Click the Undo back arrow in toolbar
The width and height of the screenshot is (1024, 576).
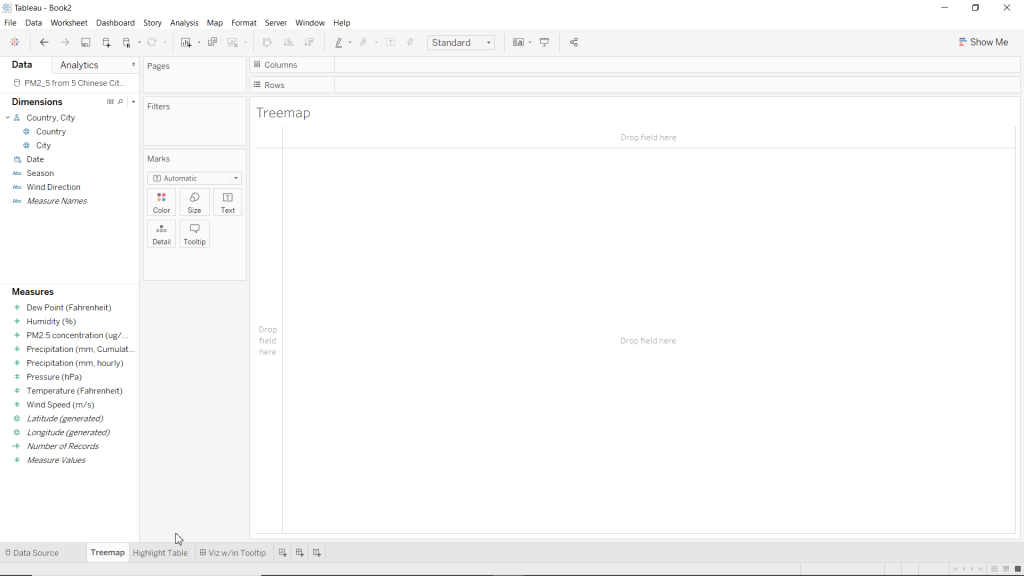[44, 43]
